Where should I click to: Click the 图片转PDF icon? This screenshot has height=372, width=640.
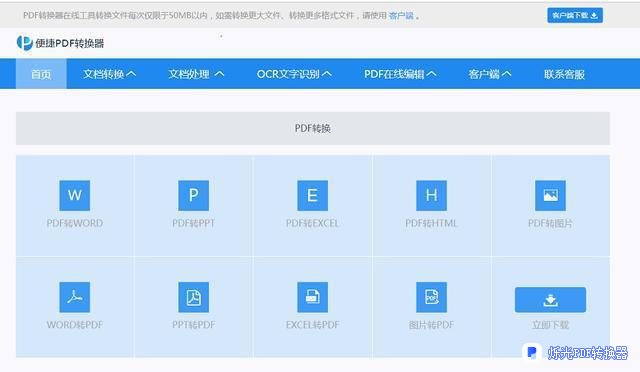tap(431, 297)
